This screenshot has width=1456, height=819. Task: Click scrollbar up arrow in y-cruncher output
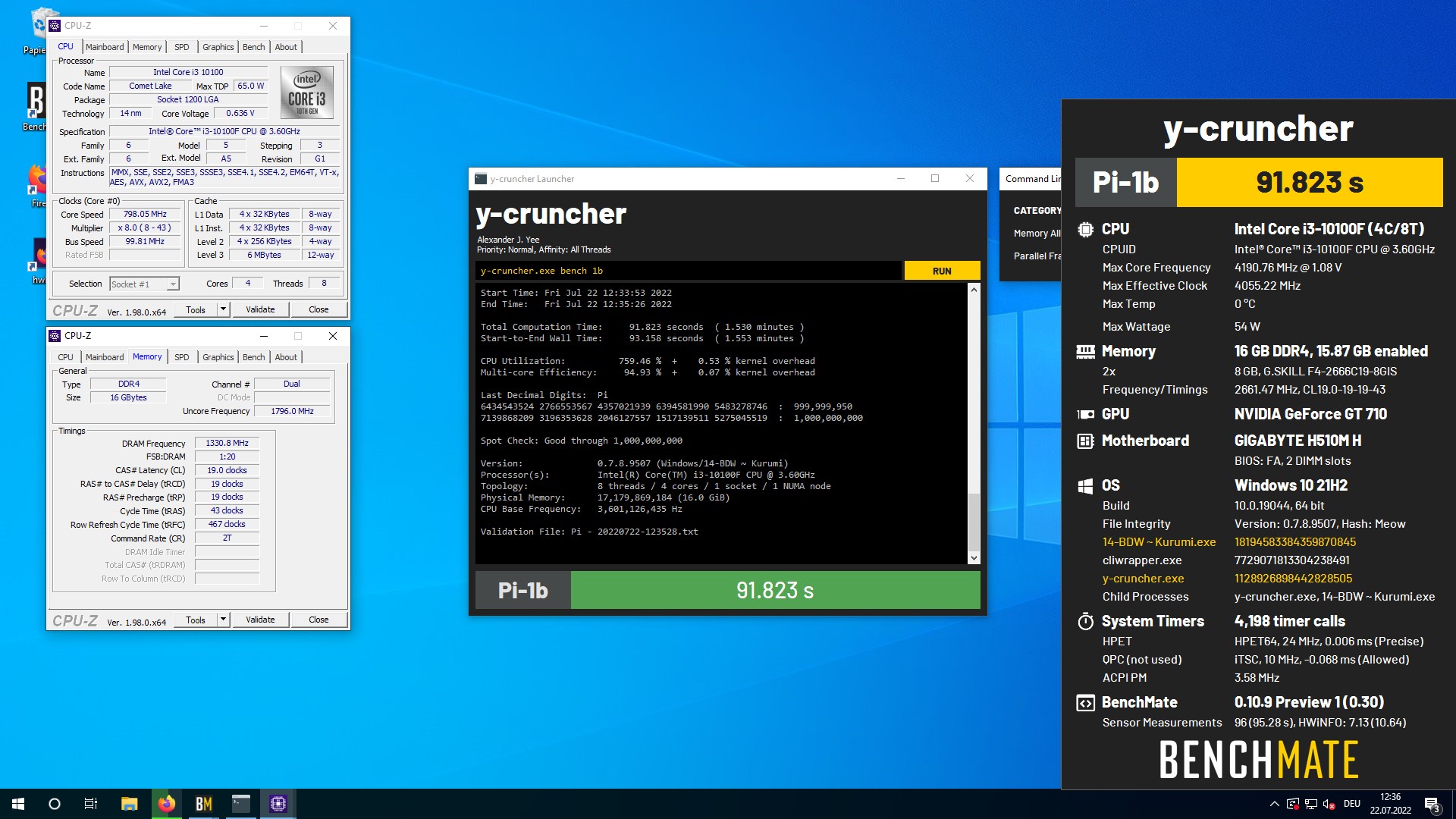[x=974, y=290]
